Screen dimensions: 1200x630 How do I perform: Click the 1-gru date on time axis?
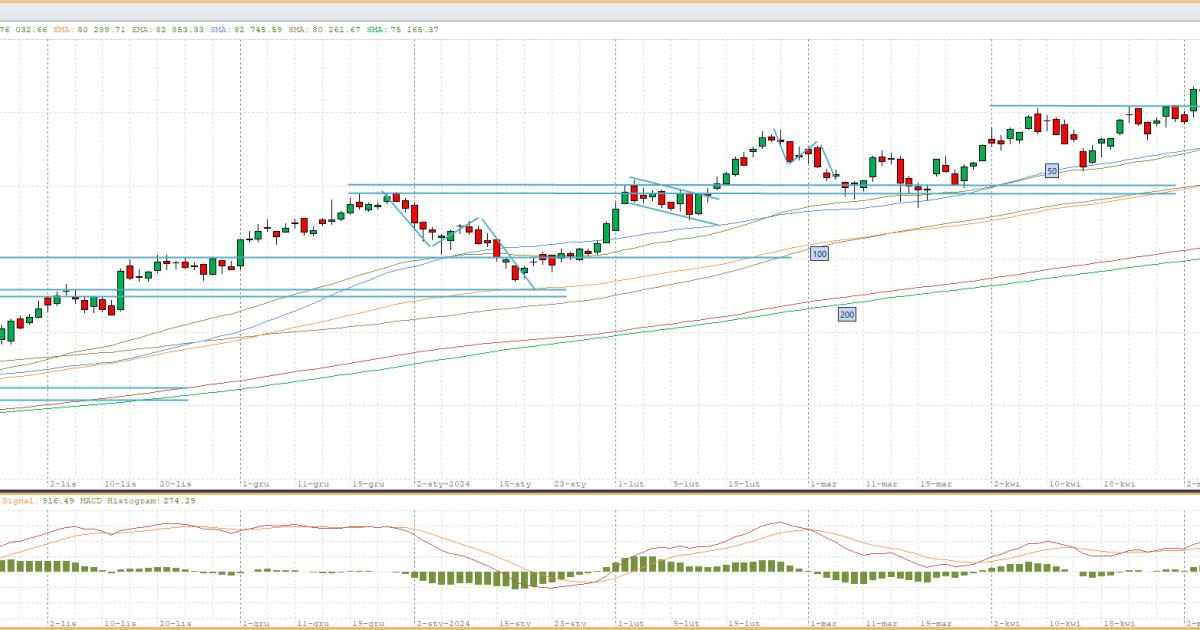click(256, 483)
